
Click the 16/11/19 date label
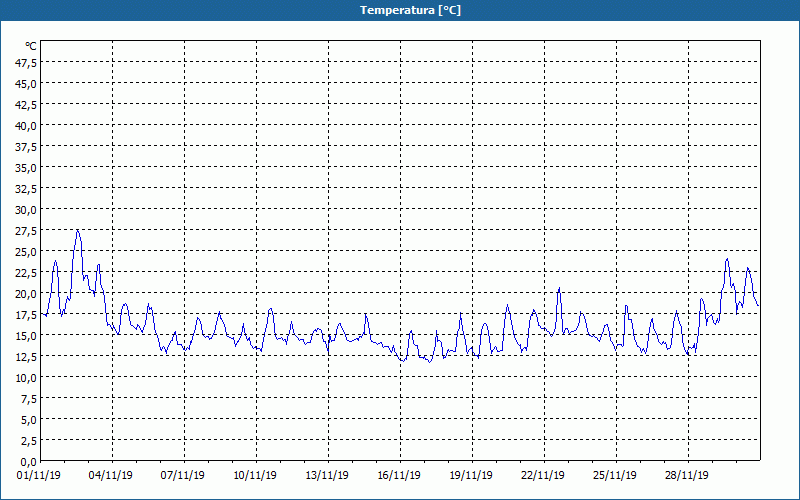click(399, 475)
